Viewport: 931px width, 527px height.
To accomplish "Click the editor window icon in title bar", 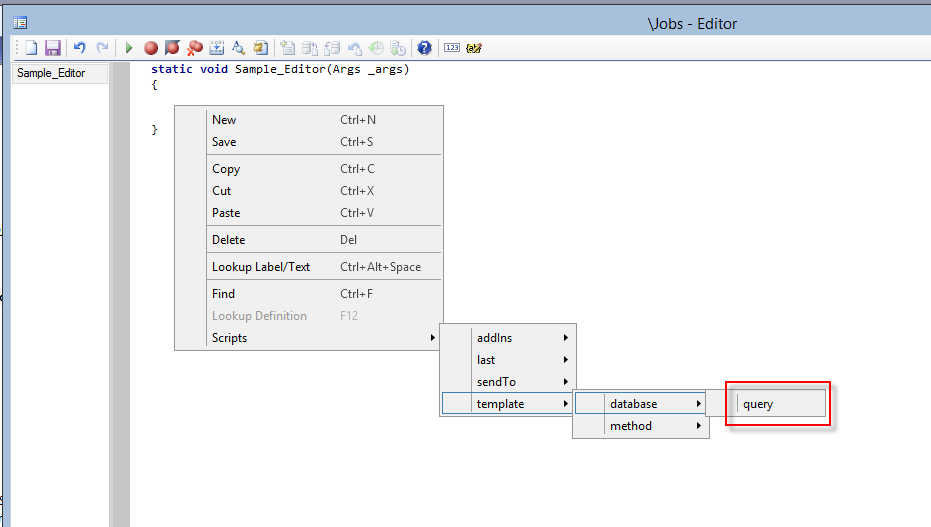I will (x=20, y=23).
